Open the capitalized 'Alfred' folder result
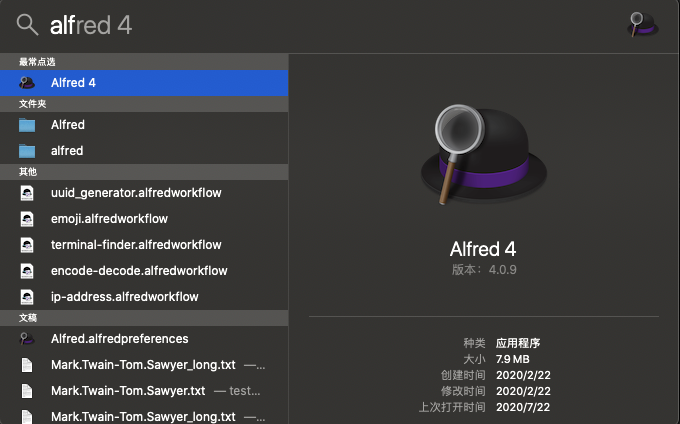The width and height of the screenshot is (680, 424). pyautogui.click(x=144, y=125)
